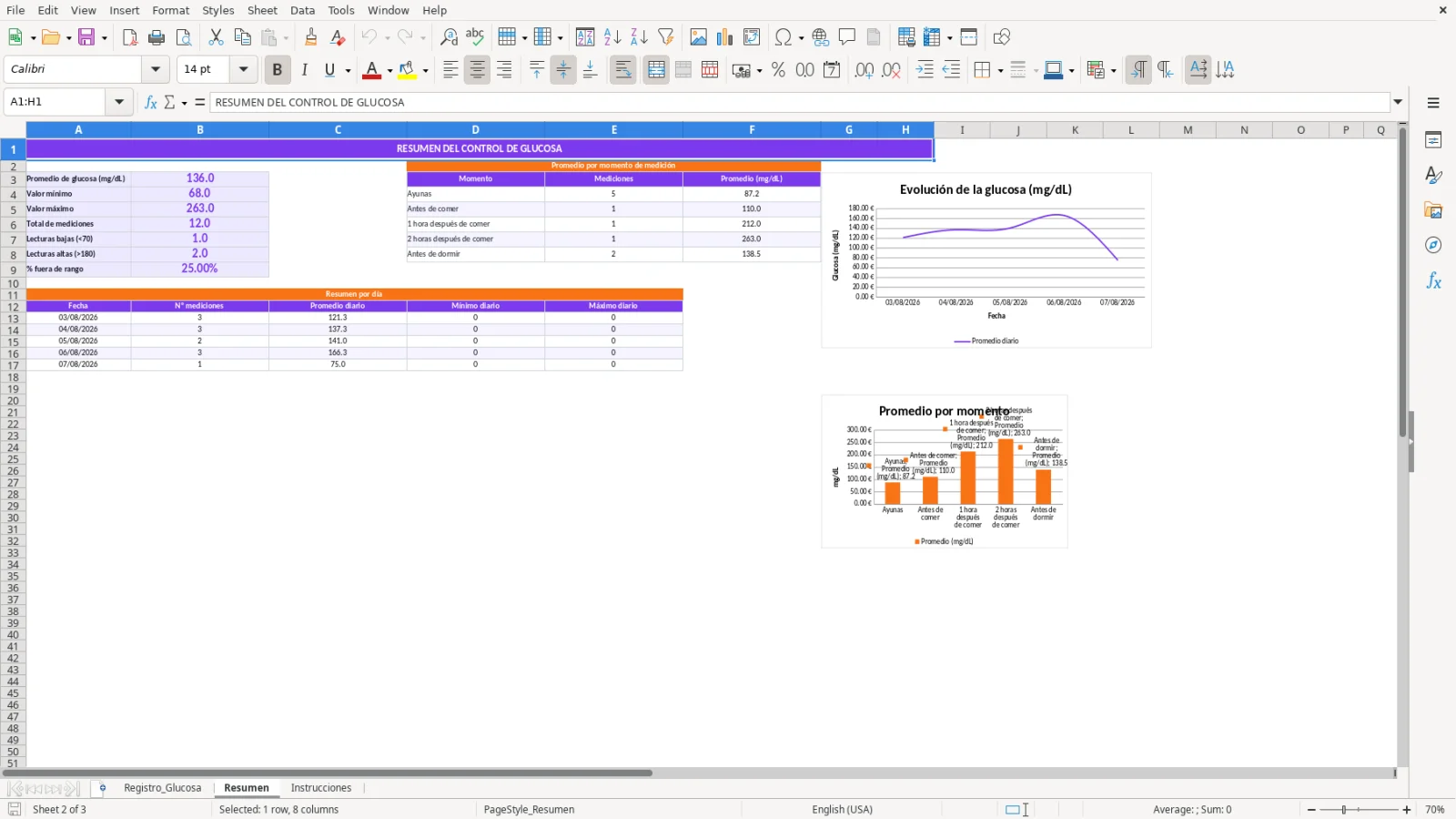Apply yellow background color swatch
Screen dimensions: 1456x819
click(407, 70)
